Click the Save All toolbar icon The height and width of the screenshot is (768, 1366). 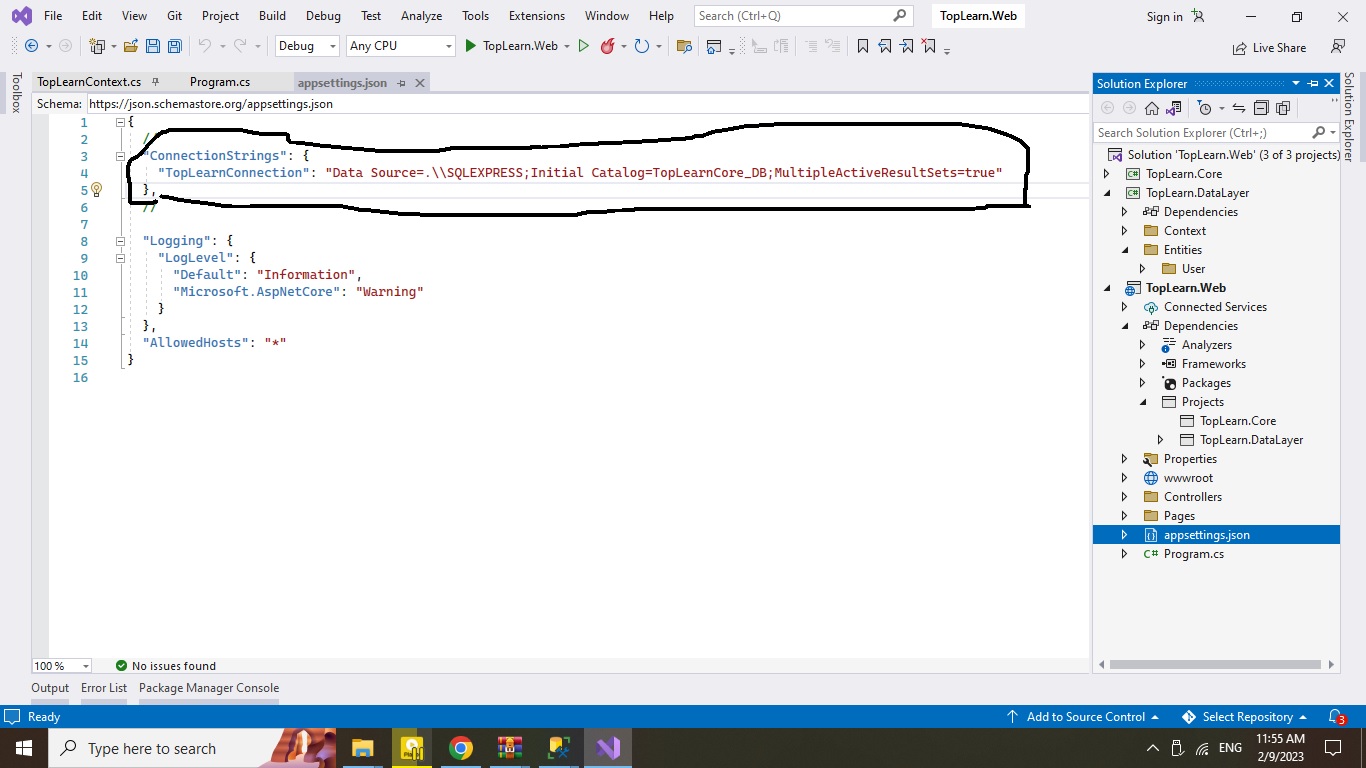pos(175,46)
